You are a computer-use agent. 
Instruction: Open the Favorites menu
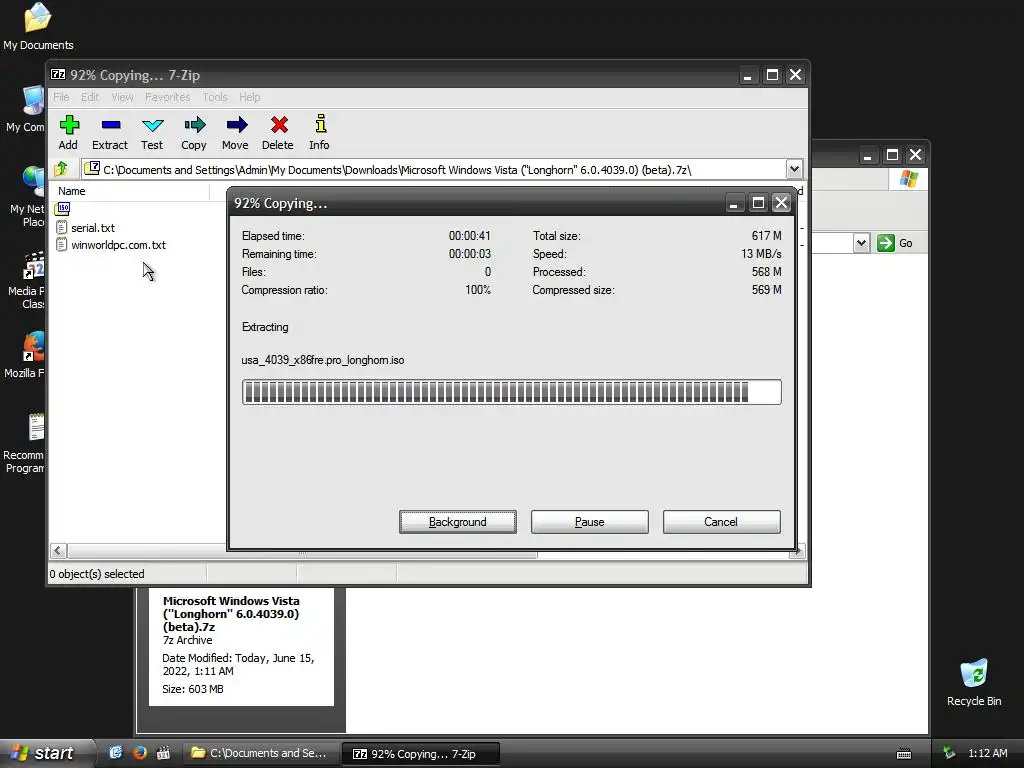point(168,97)
